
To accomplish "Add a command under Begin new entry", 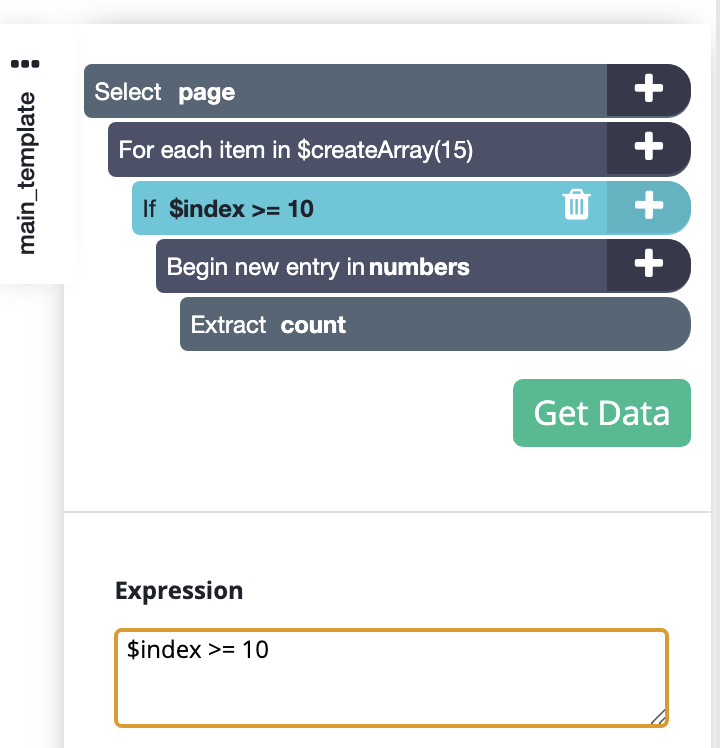I will click(649, 265).
